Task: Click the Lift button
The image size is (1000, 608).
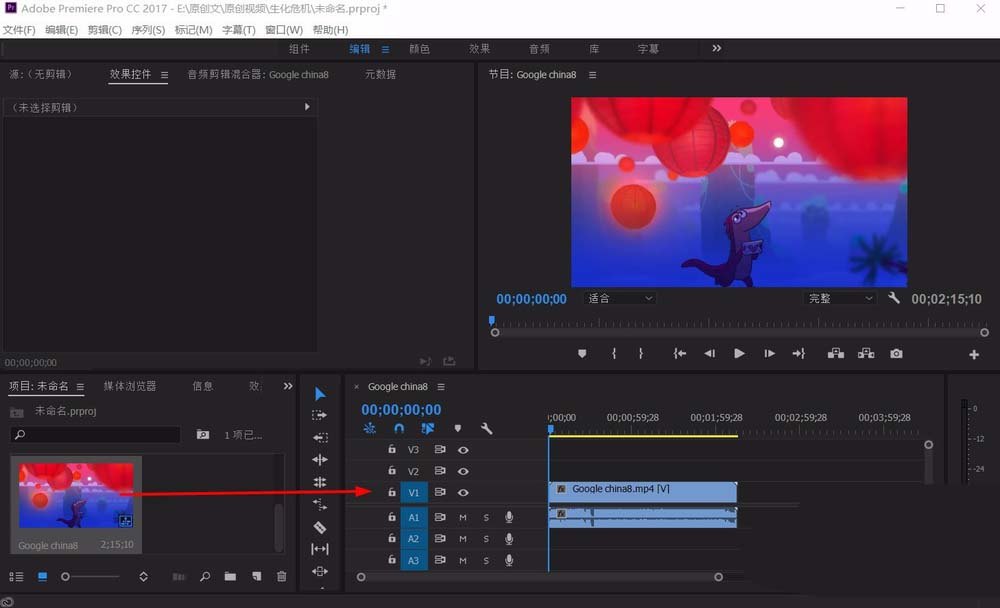Action: 835,353
